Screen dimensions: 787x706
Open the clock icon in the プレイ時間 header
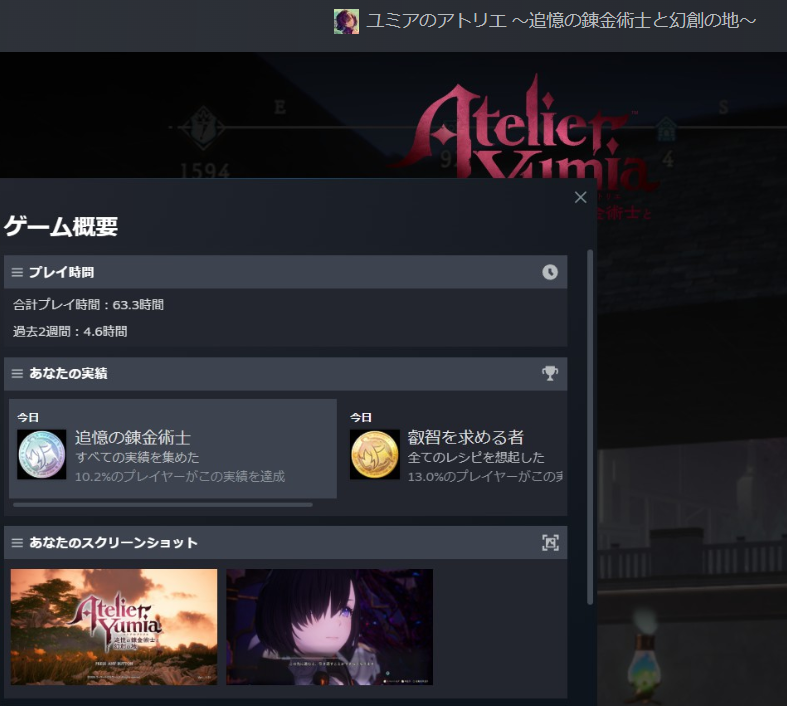(550, 272)
